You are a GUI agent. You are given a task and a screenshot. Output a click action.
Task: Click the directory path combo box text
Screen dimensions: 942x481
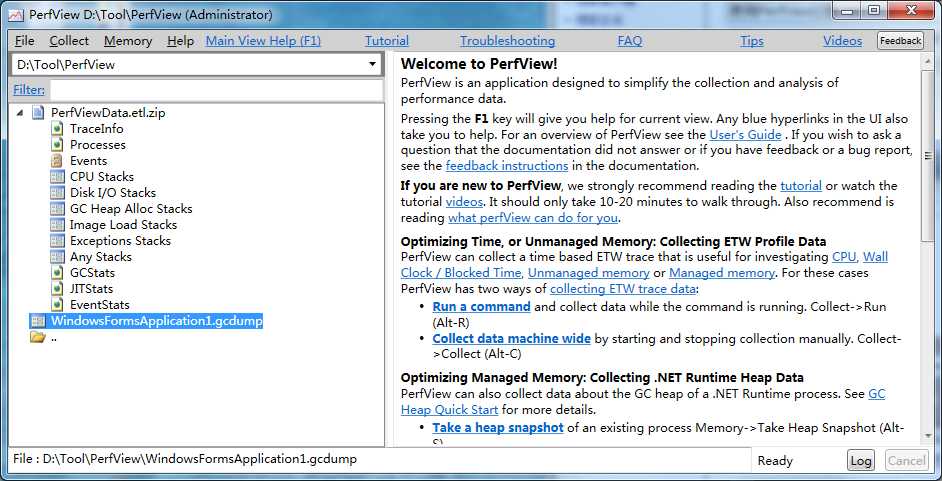tap(66, 64)
